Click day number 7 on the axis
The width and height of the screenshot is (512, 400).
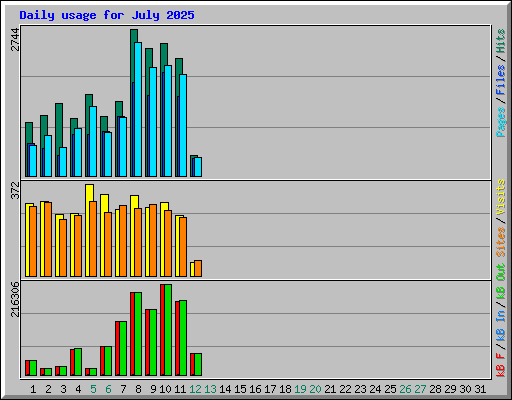click(123, 389)
